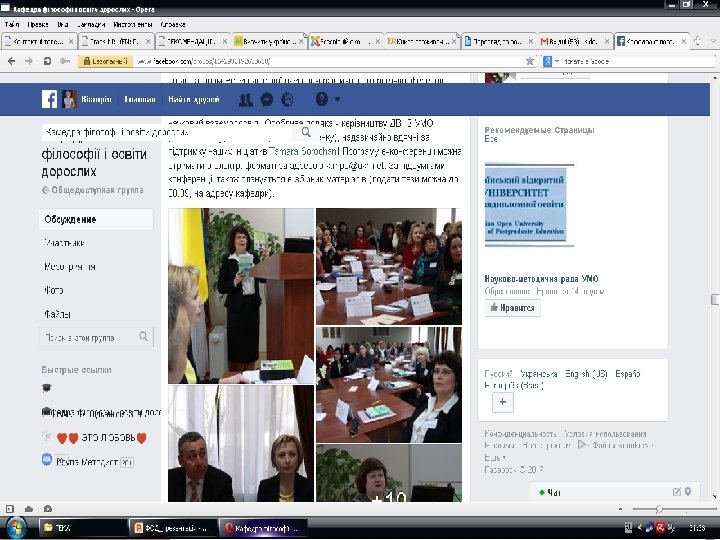Select Обсуждение in the group sidebar
720x540 pixels.
(x=96, y=219)
